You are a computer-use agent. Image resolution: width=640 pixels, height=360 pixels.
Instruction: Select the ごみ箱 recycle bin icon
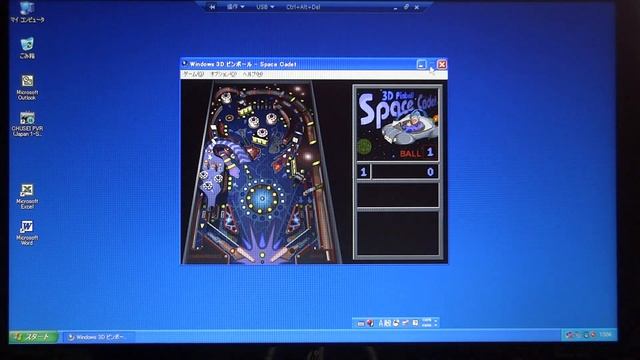(27, 48)
